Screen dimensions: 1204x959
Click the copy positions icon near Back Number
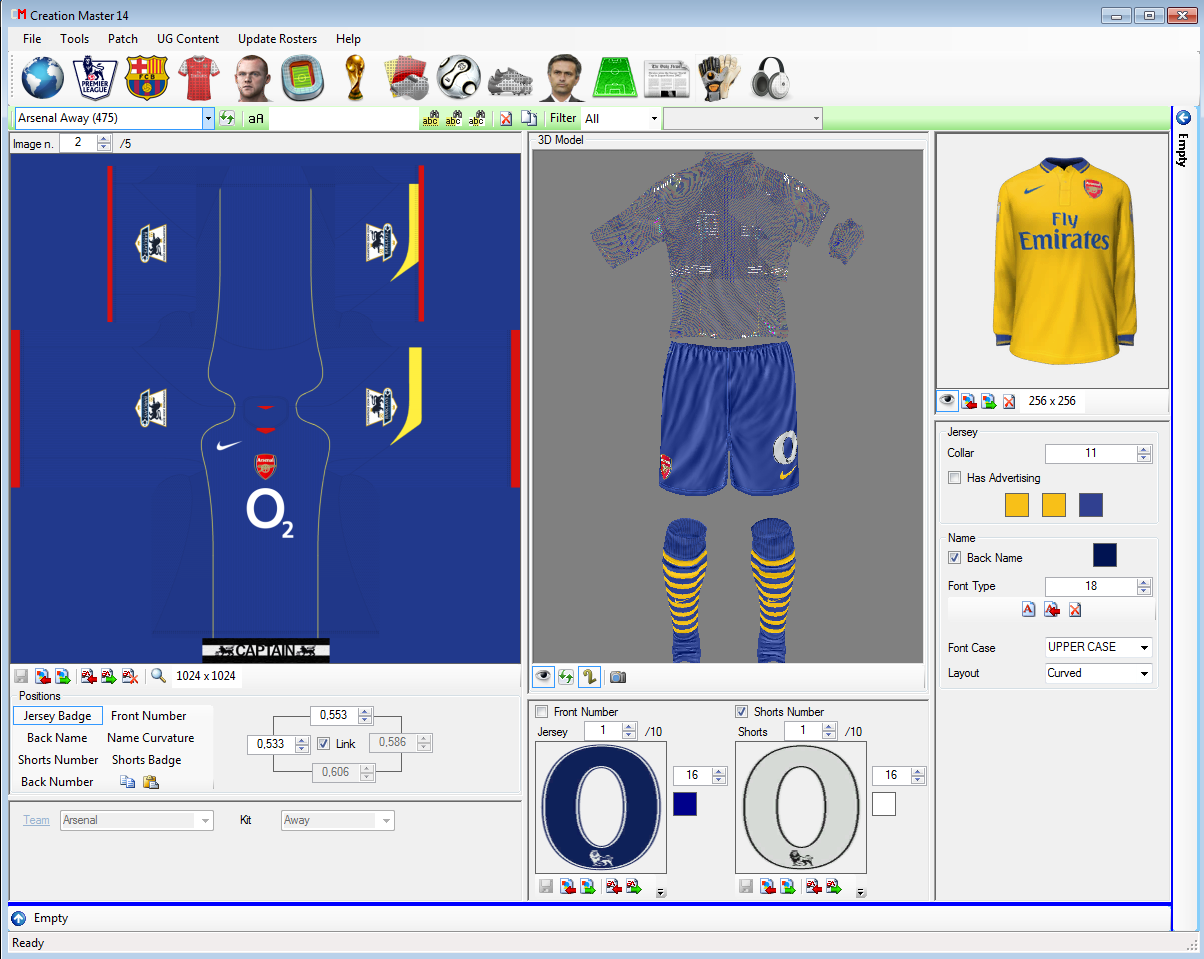128,782
